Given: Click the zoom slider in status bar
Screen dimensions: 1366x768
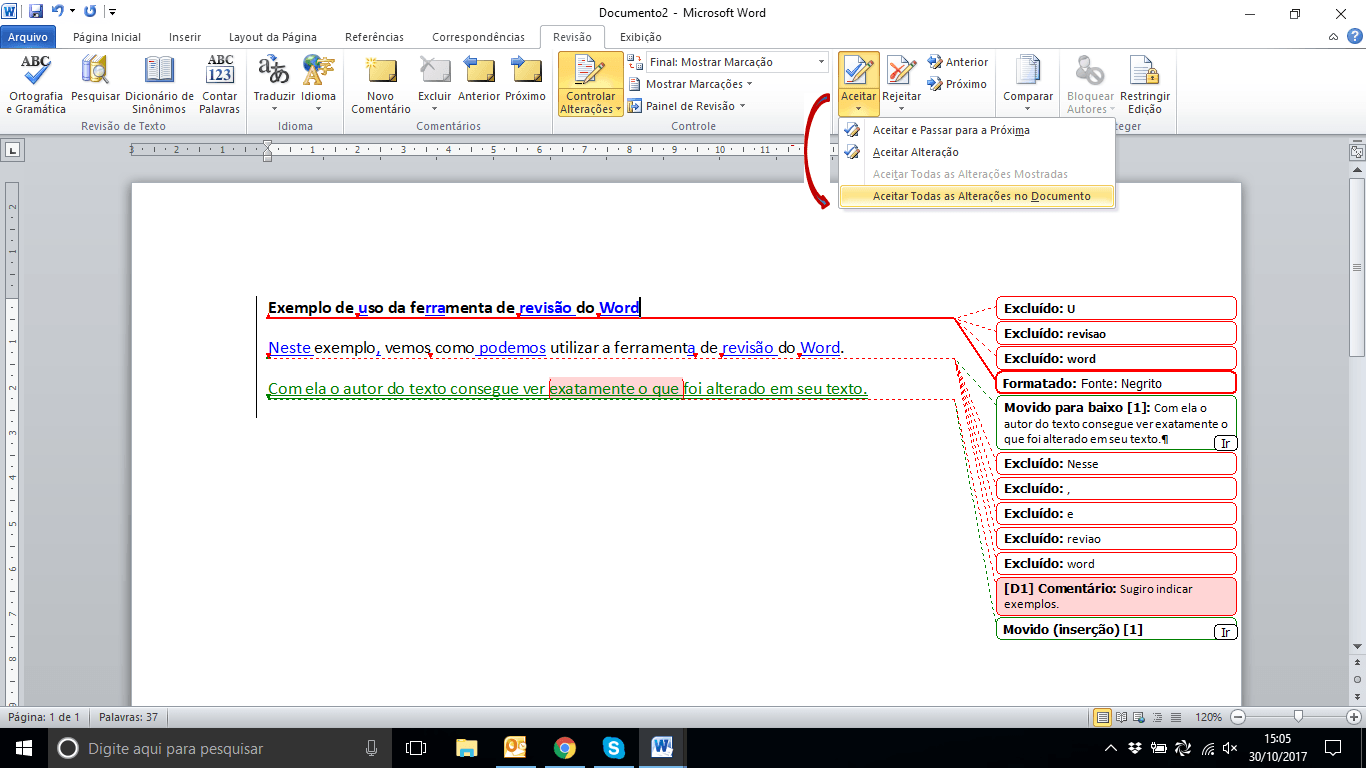Looking at the screenshot, I should point(1298,717).
